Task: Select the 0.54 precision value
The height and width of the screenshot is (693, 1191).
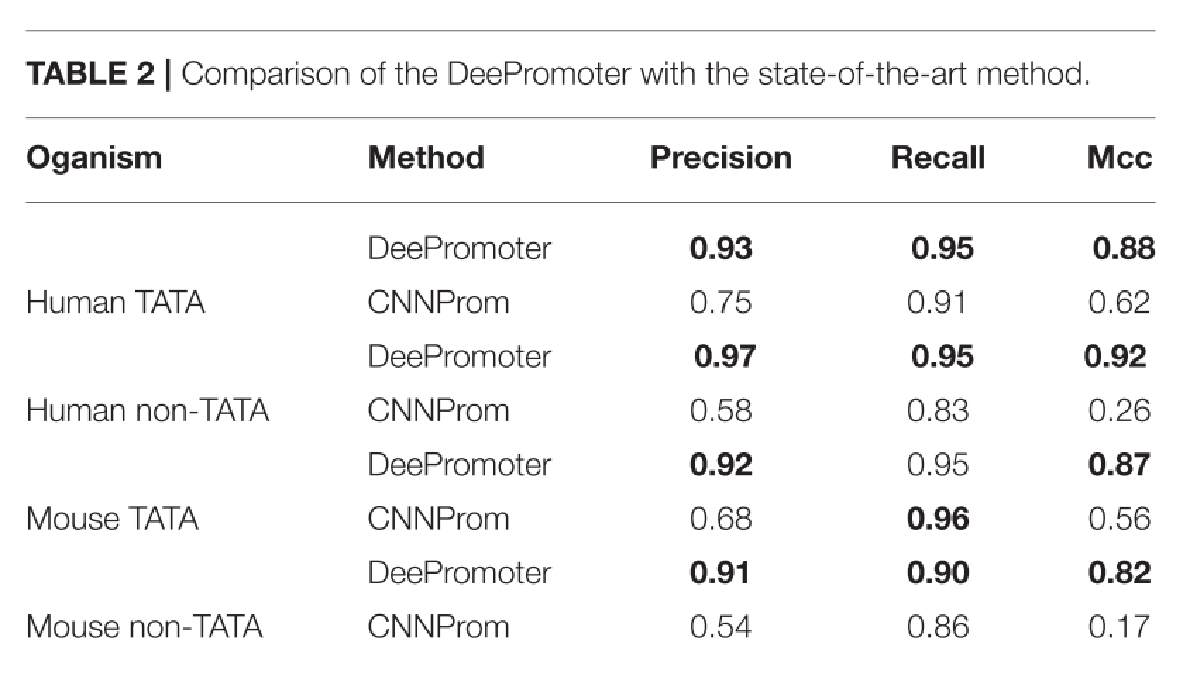Action: [x=721, y=627]
